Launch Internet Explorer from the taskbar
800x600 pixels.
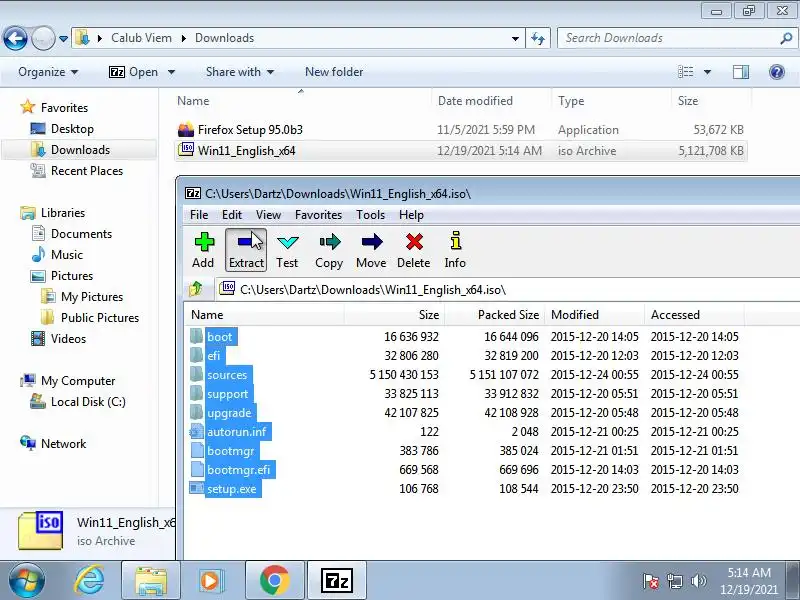[x=89, y=581]
